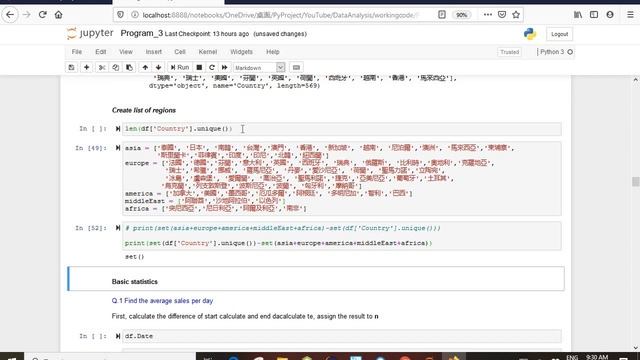The height and width of the screenshot is (360, 640).
Task: Bookmark this page star icon
Action: pos(516,15)
